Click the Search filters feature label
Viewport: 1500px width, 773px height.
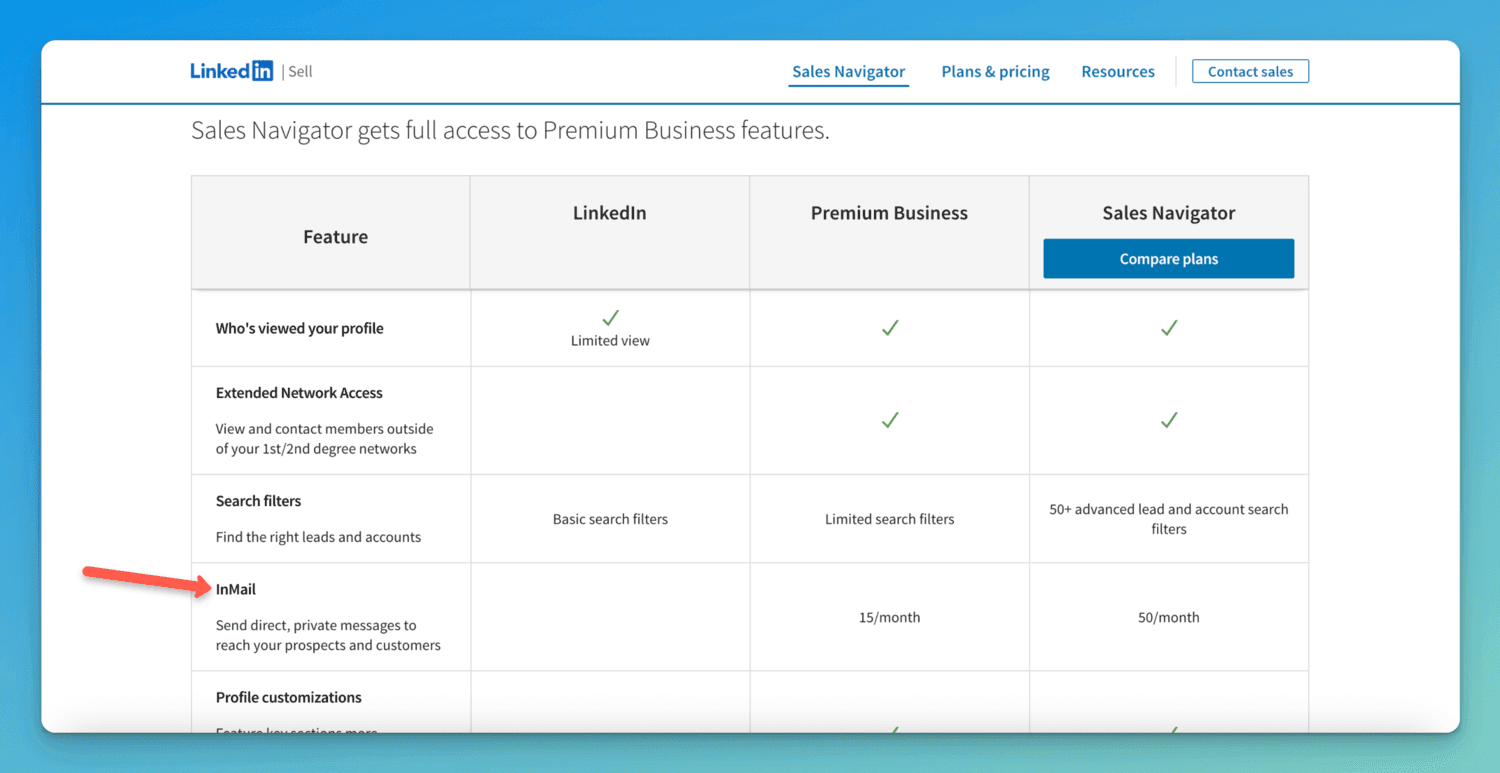(259, 501)
